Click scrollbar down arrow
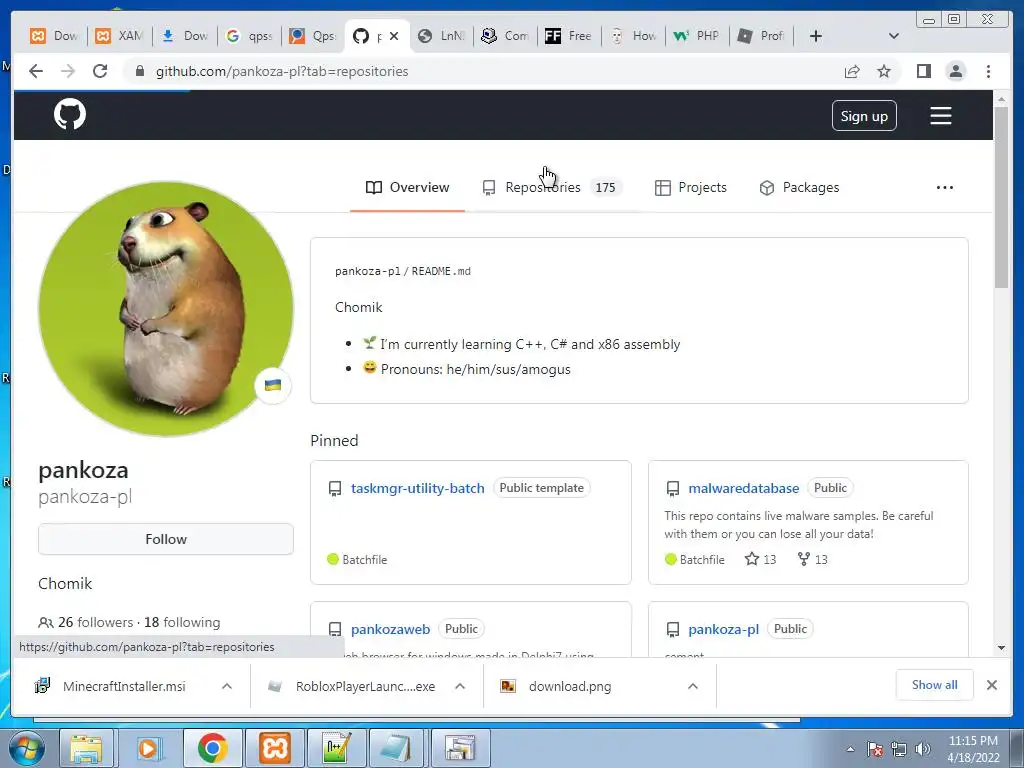Image resolution: width=1024 pixels, height=768 pixels. tap(1001, 648)
